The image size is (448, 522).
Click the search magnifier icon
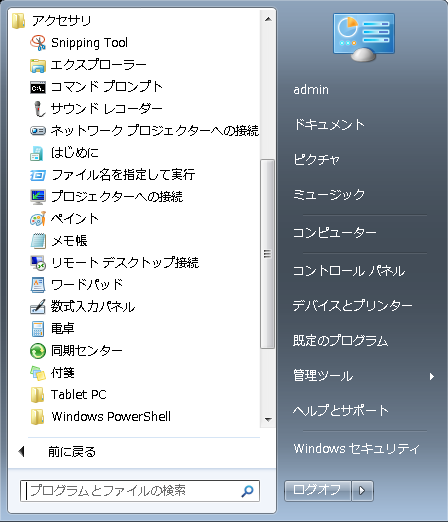[247, 491]
